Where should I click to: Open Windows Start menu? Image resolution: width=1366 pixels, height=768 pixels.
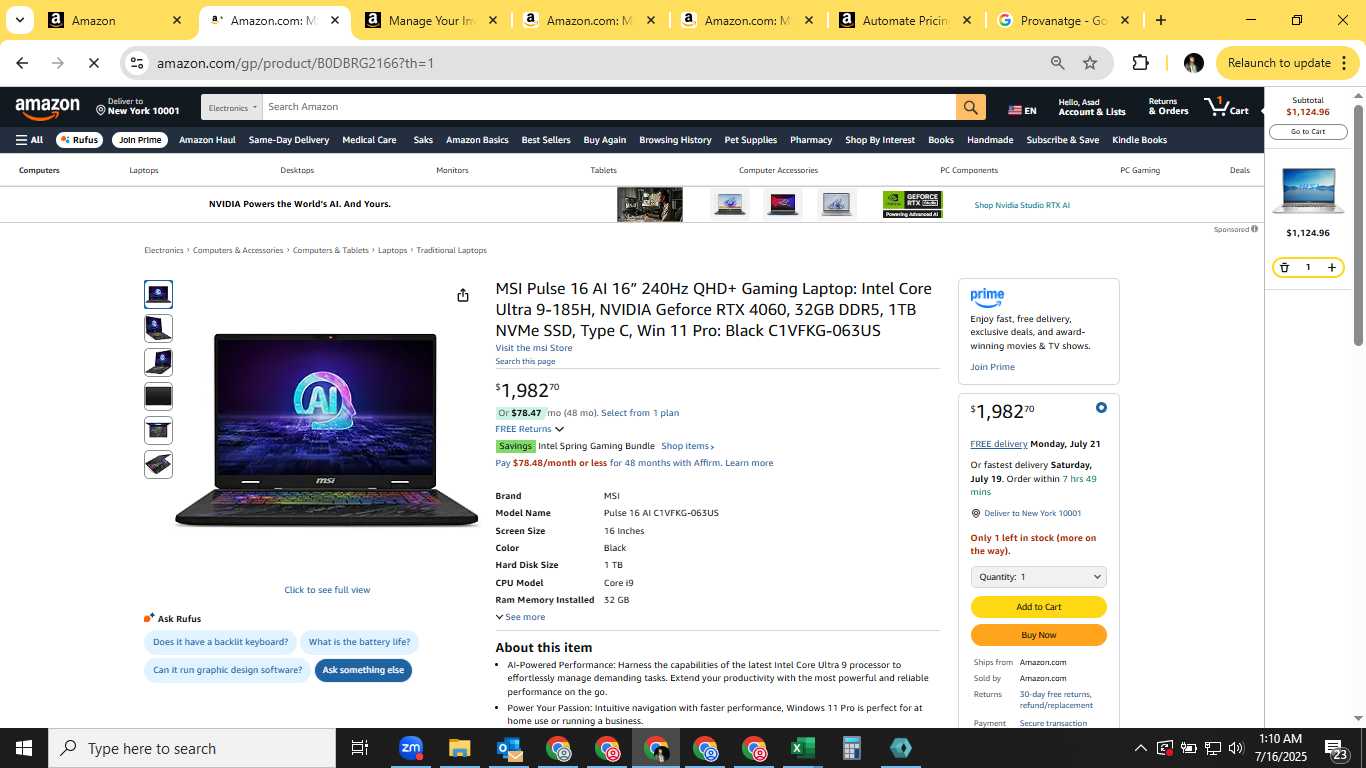tap(24, 748)
